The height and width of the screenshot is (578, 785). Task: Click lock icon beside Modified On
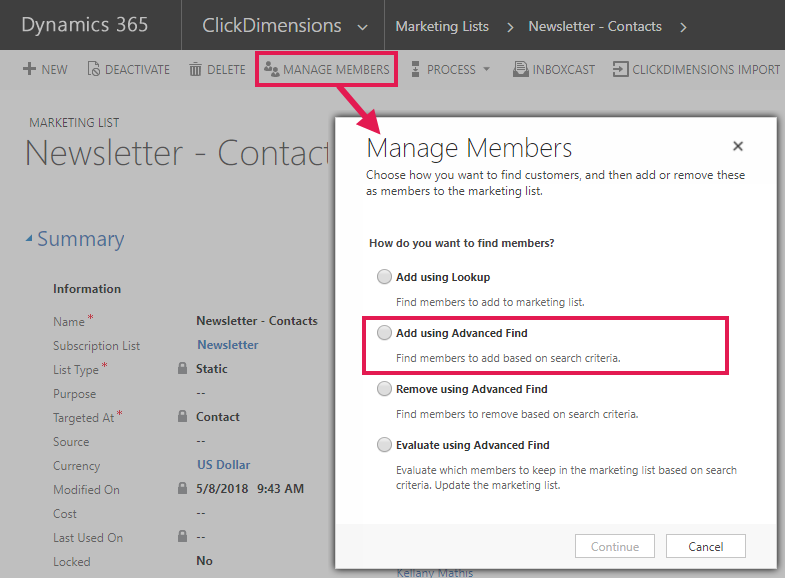point(183,488)
